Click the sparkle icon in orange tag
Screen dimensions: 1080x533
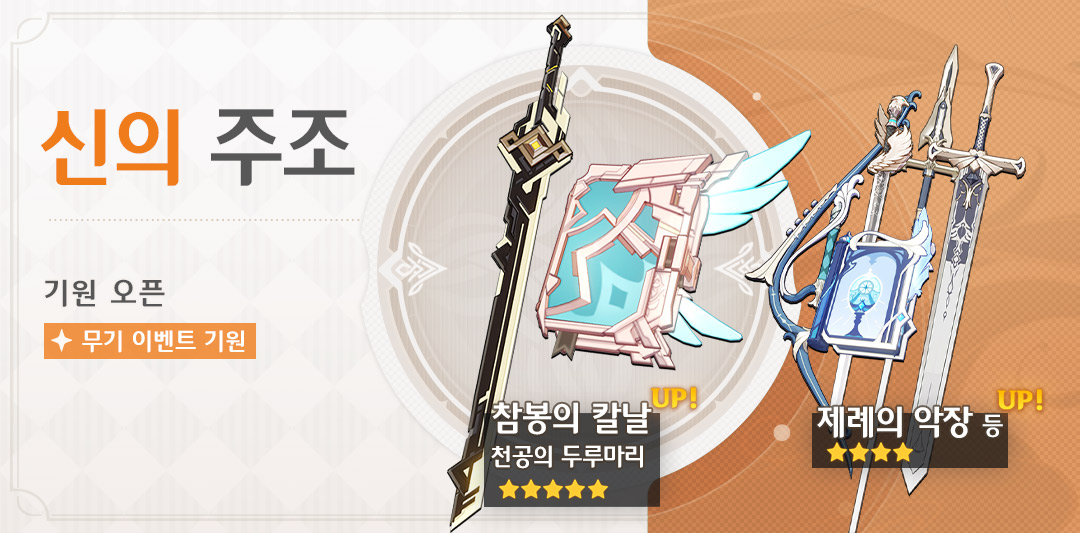pos(61,342)
